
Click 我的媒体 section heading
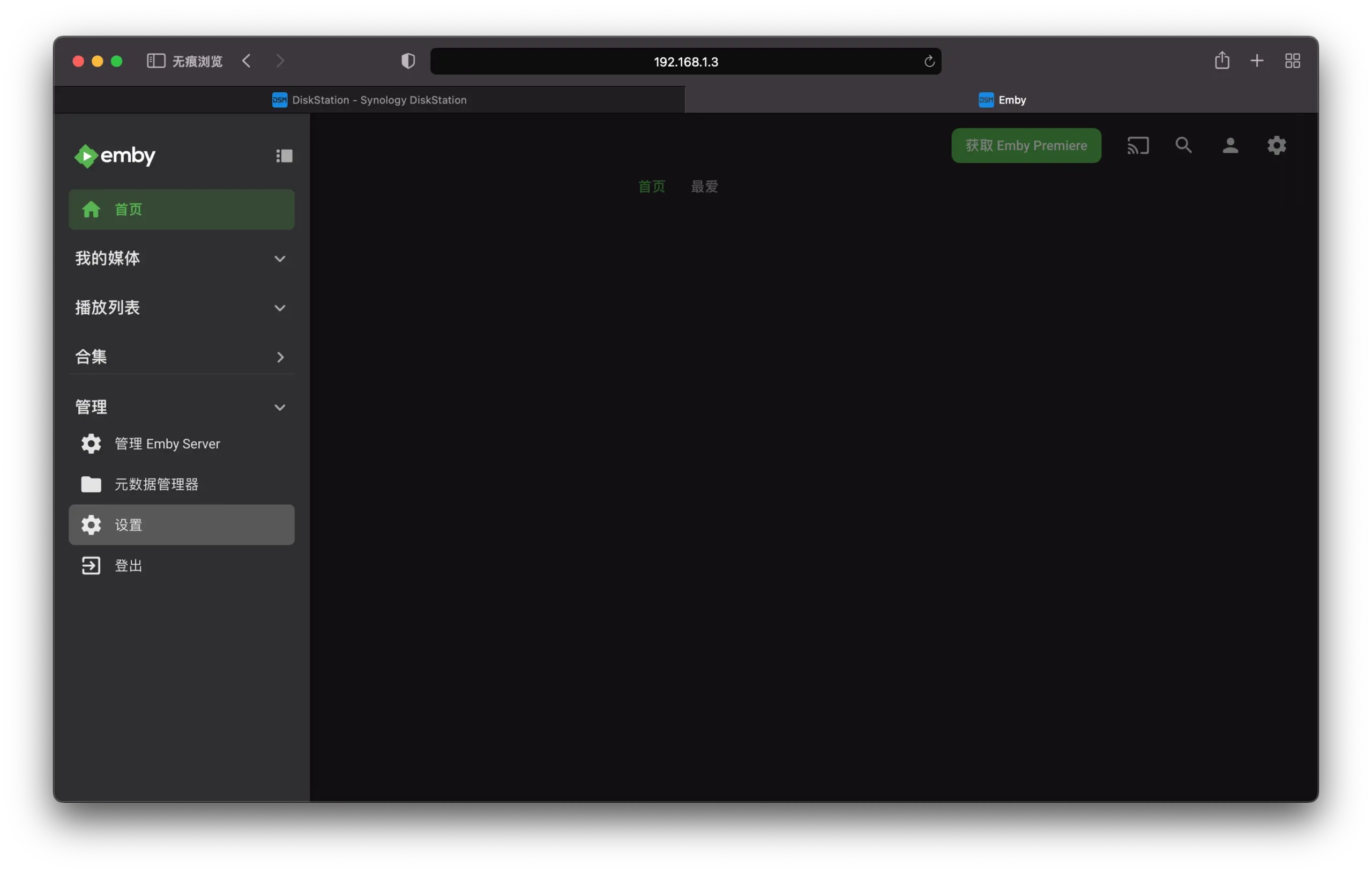click(108, 258)
